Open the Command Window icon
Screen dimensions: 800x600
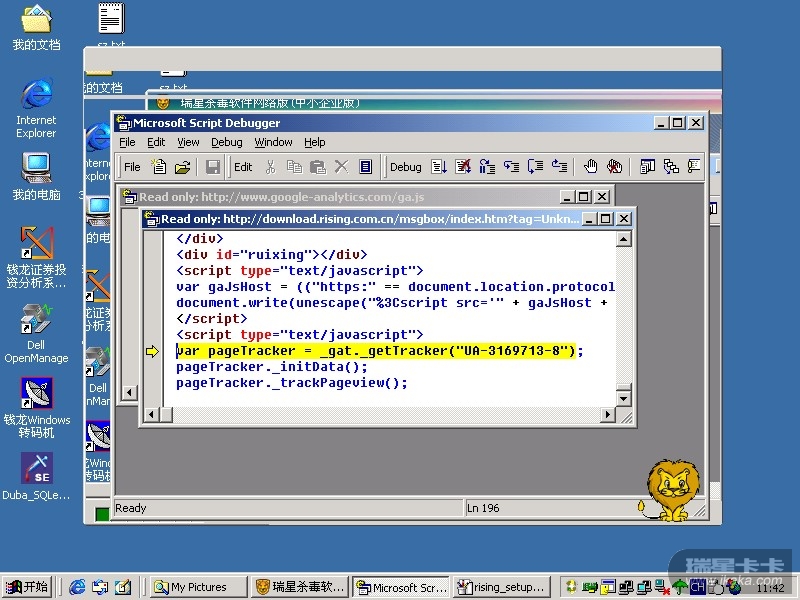click(694, 166)
